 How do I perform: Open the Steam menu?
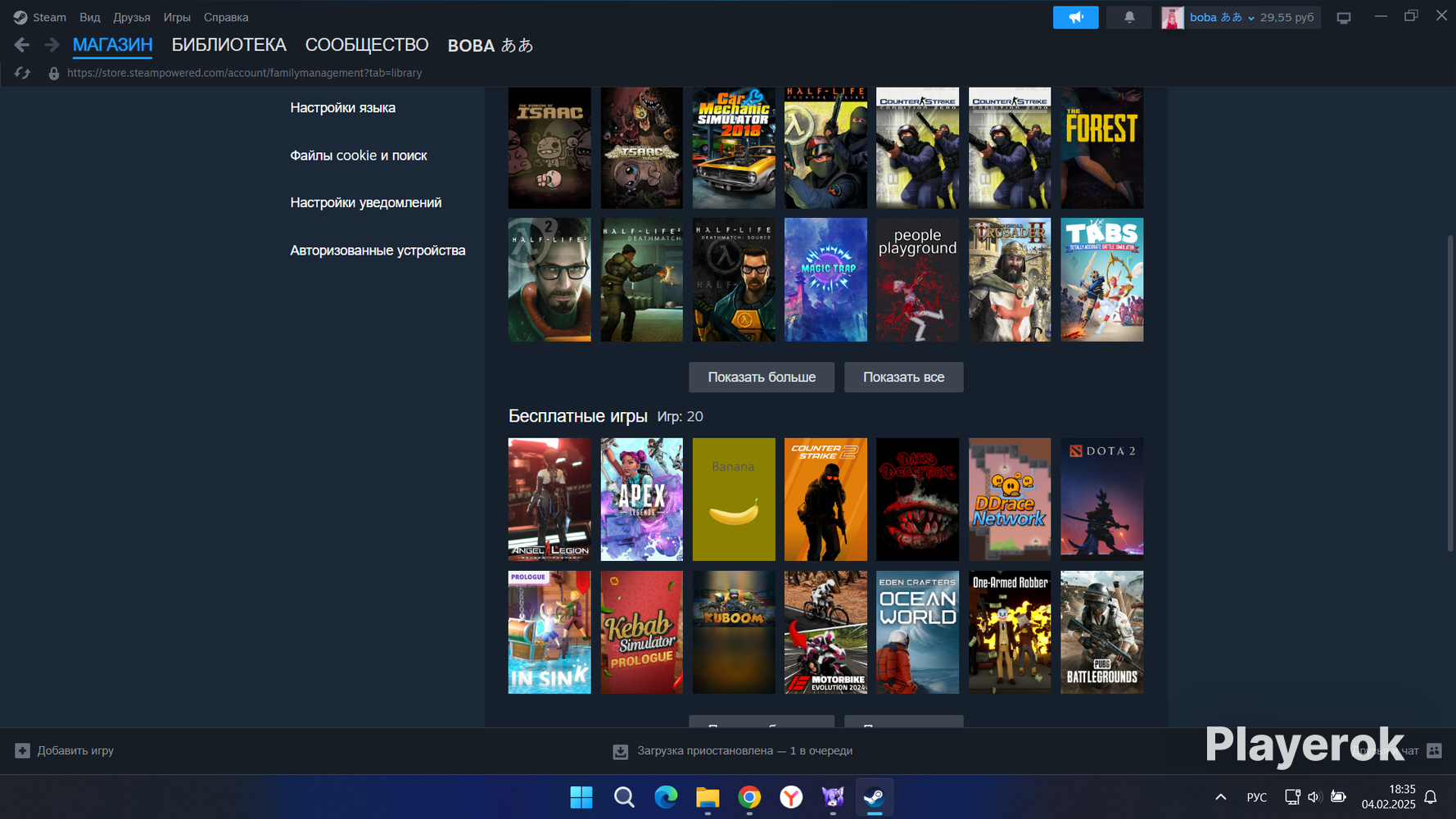pos(49,17)
